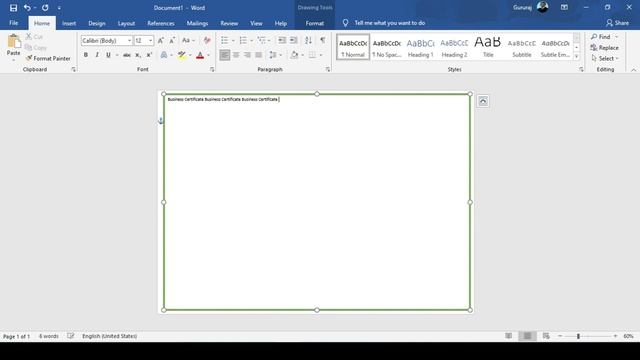This screenshot has height=360, width=640.
Task: Sort the selected text
Action: coord(309,40)
